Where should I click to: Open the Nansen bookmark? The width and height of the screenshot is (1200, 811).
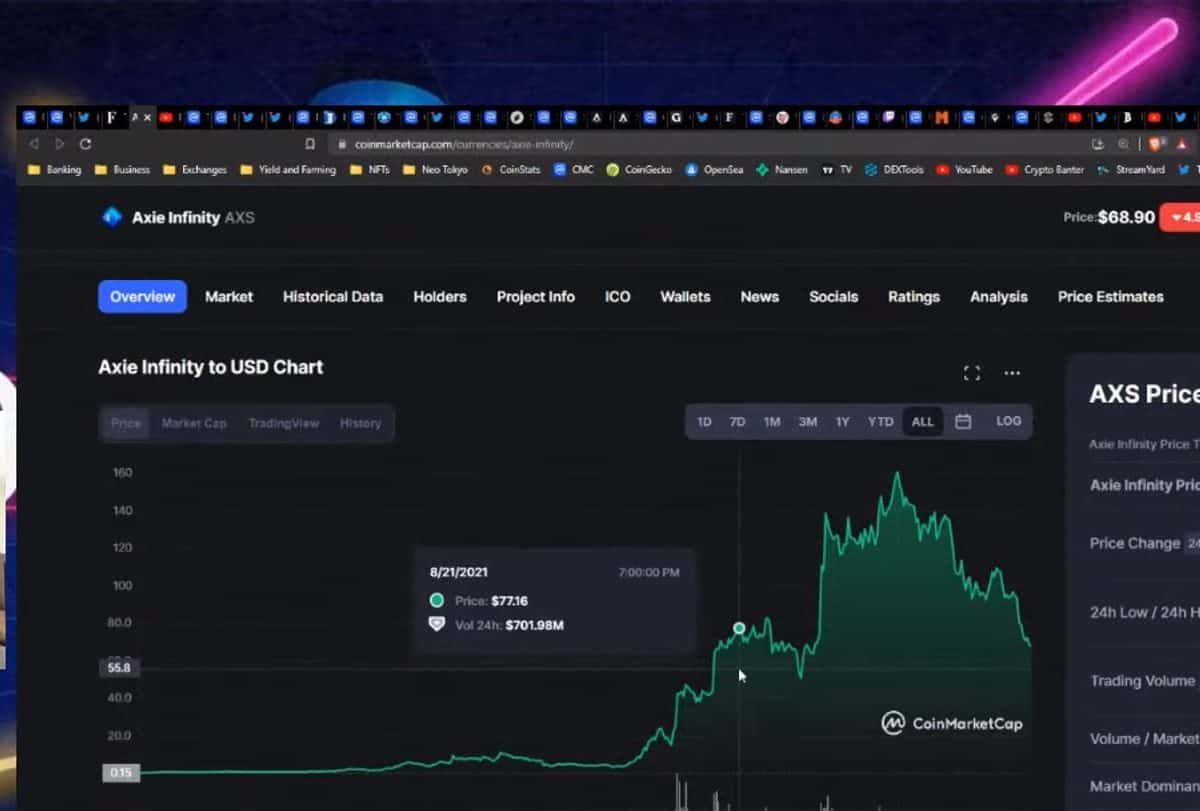point(782,170)
